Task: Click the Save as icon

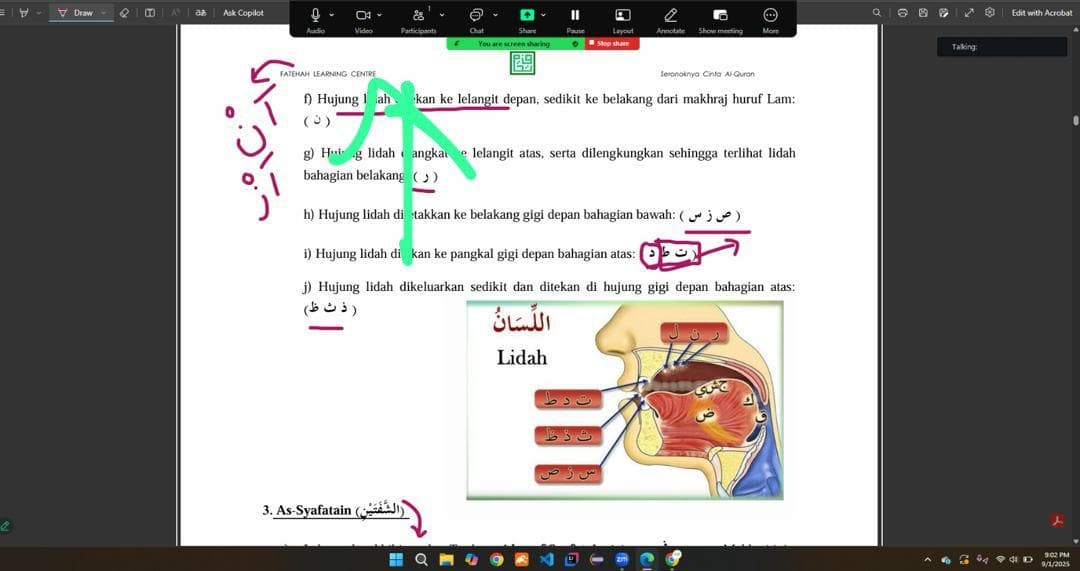Action: (944, 12)
